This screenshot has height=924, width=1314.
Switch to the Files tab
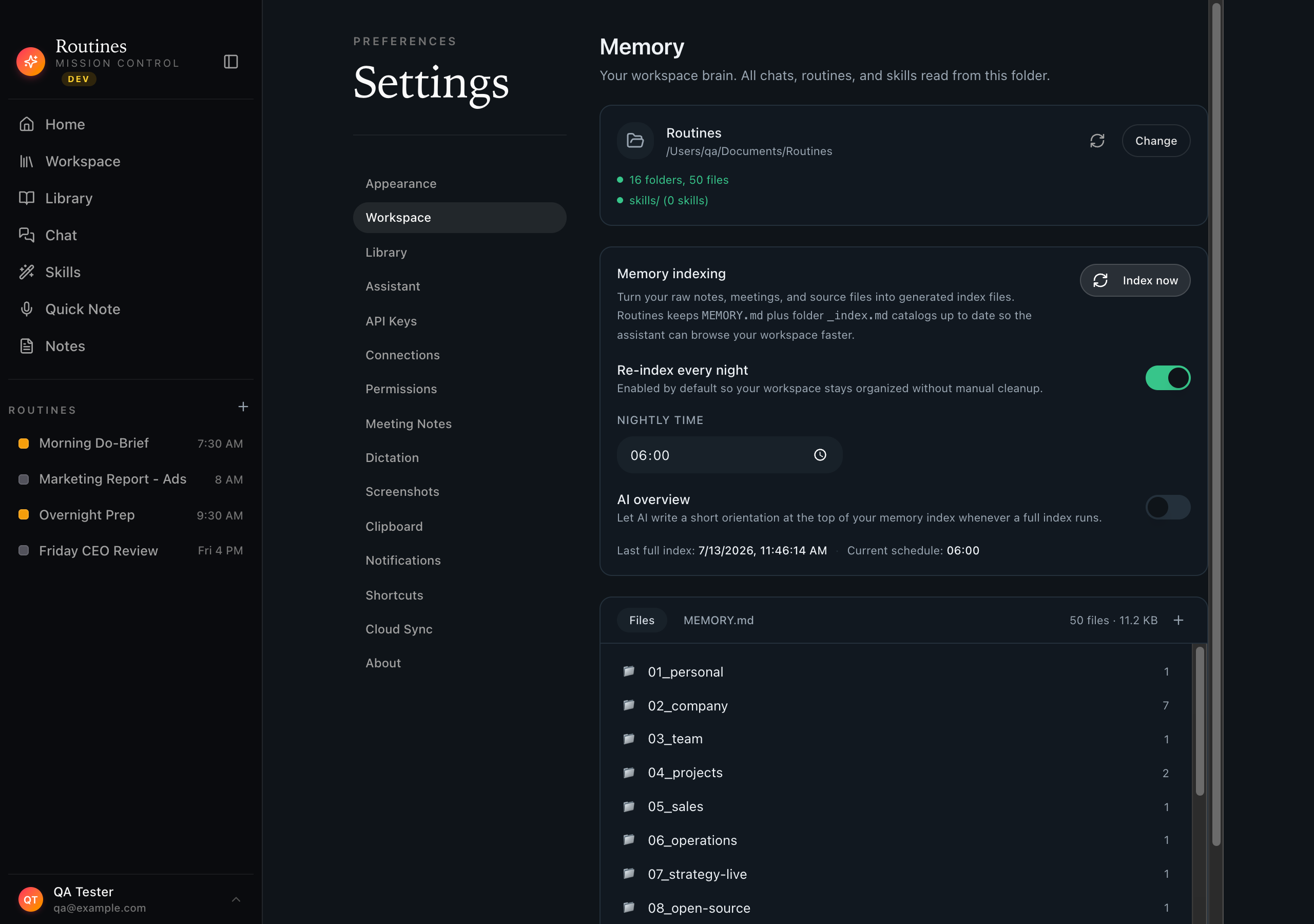pos(642,620)
